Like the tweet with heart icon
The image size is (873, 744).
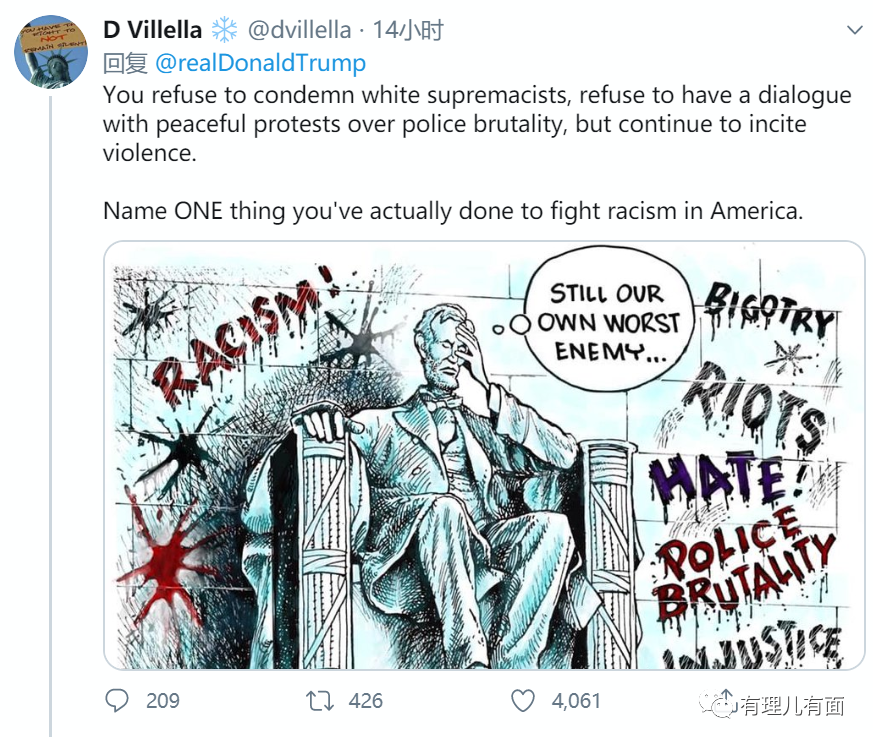tap(523, 701)
